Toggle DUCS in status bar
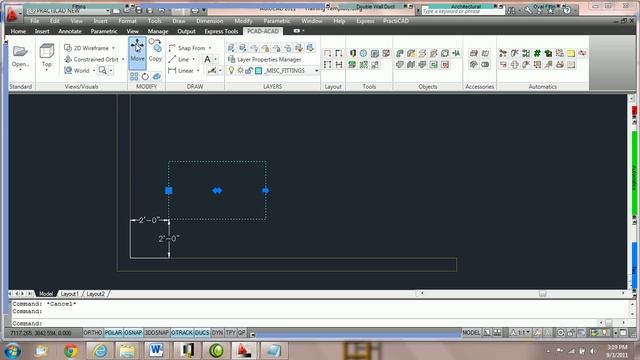Screen dimensions: 640x360 [202, 333]
